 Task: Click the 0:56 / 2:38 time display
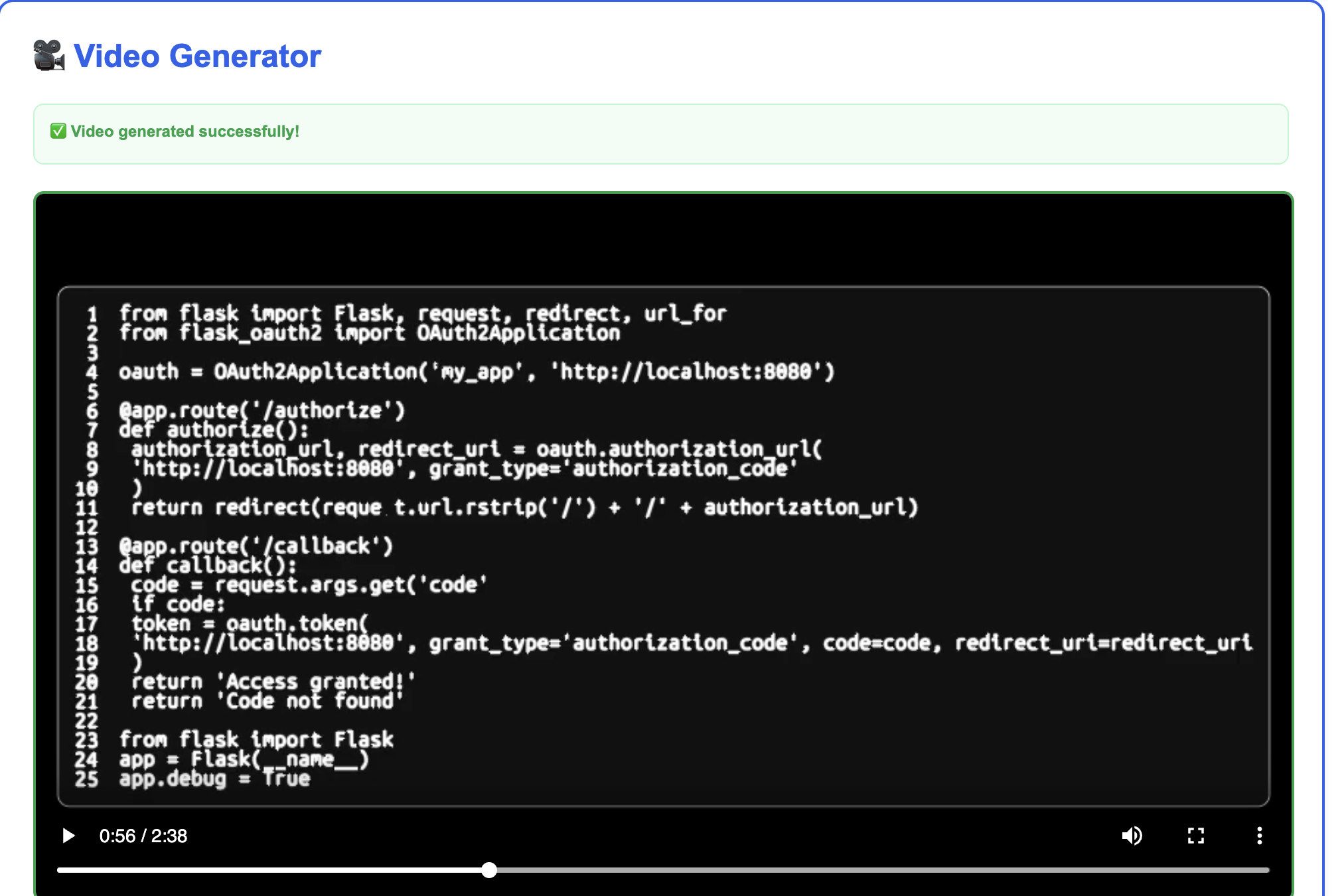[x=143, y=836]
